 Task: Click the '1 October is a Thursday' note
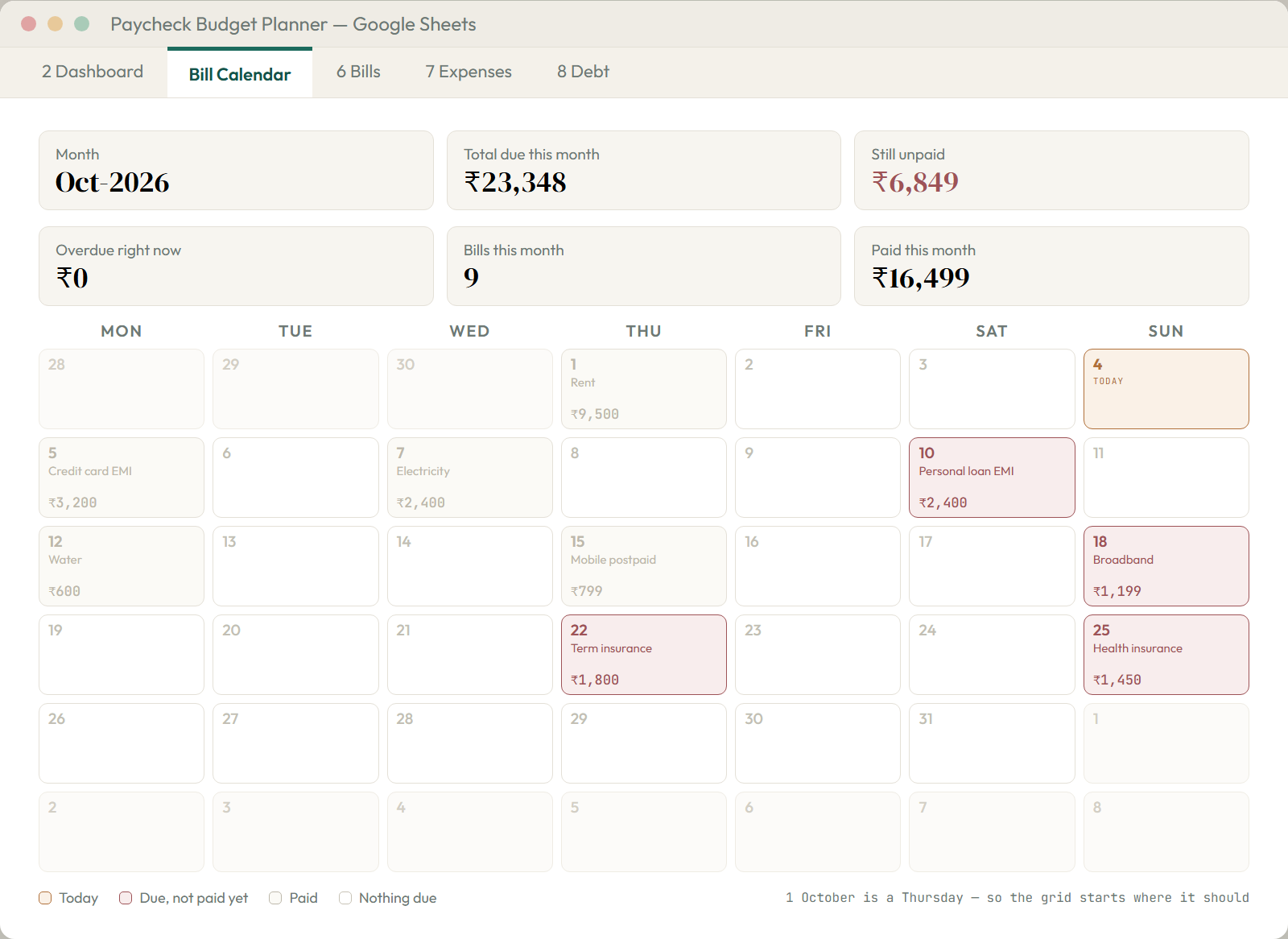(1018, 897)
